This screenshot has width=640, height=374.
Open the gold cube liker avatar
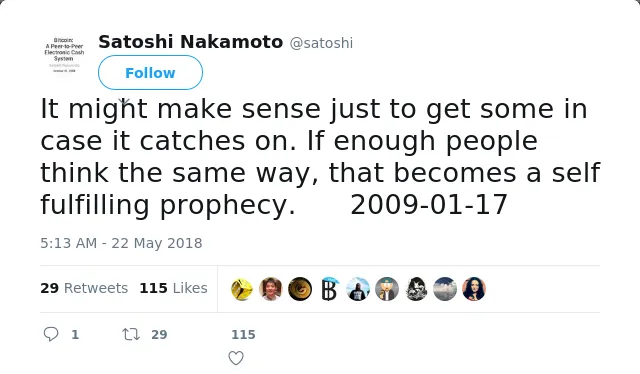(x=242, y=289)
